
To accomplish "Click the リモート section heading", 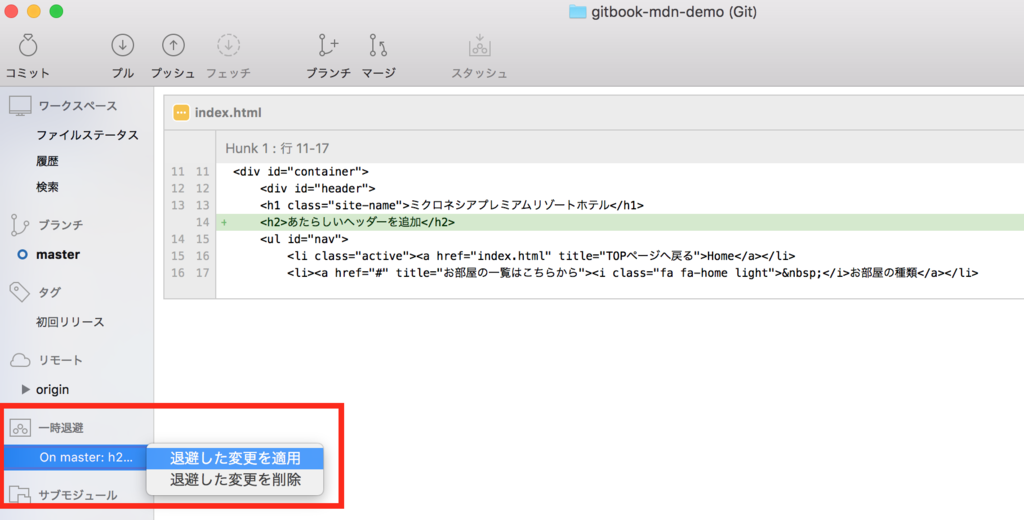I will (x=61, y=360).
